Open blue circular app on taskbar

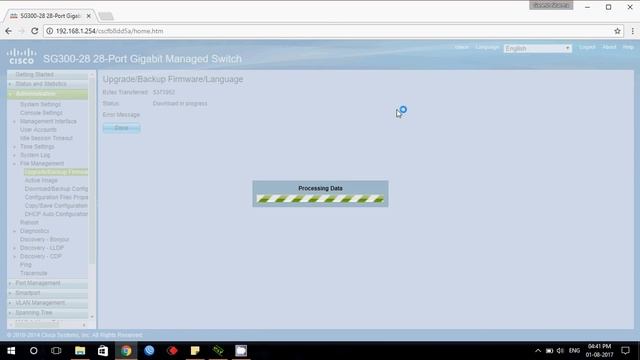pyautogui.click(x=149, y=351)
